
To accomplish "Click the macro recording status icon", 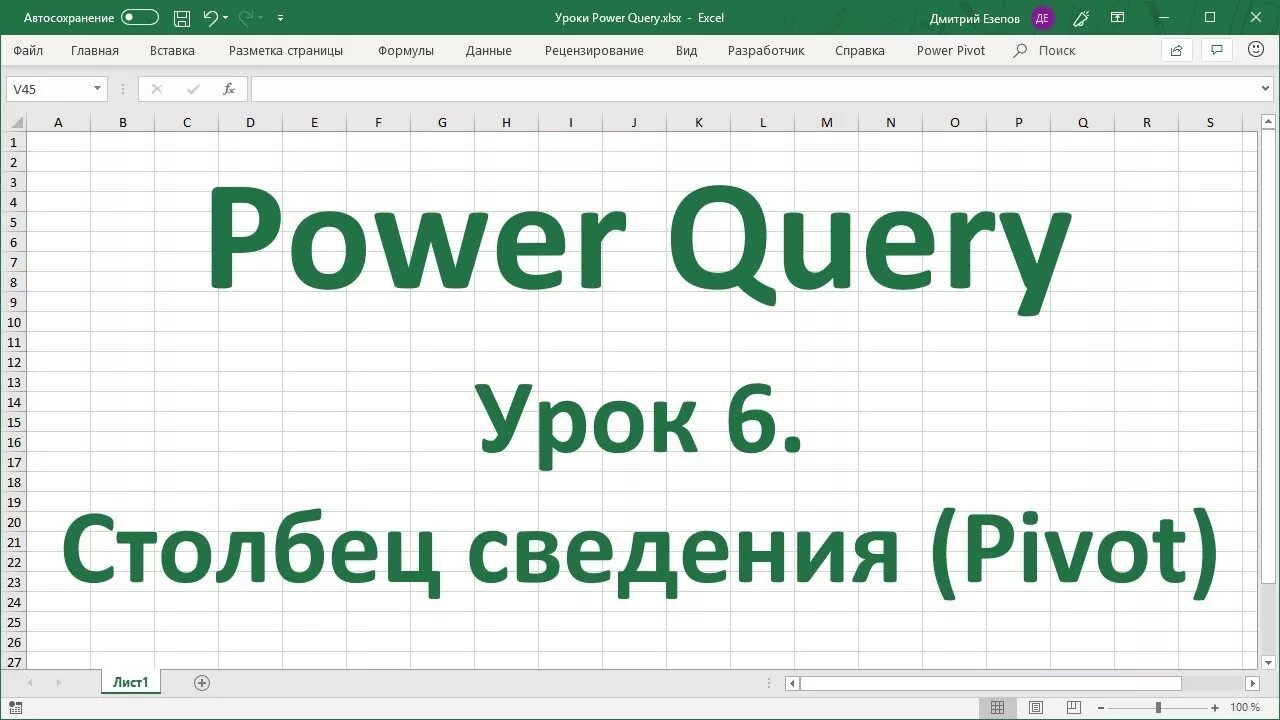I will [15, 708].
